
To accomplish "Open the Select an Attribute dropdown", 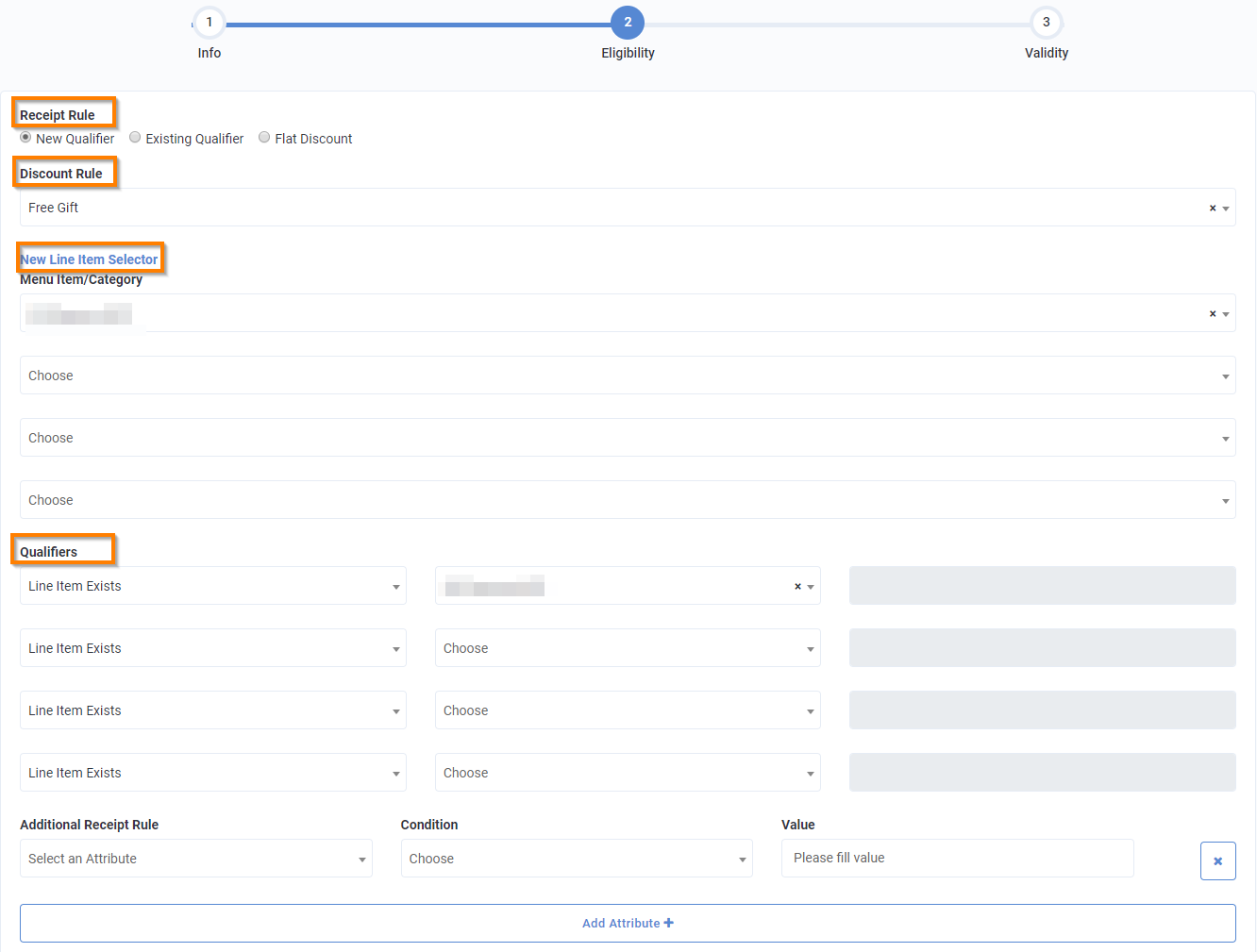I will pos(195,859).
